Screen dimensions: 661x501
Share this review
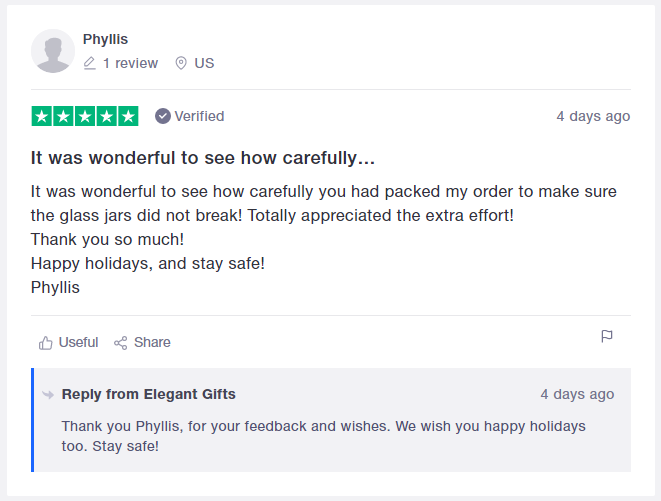[x=152, y=342]
